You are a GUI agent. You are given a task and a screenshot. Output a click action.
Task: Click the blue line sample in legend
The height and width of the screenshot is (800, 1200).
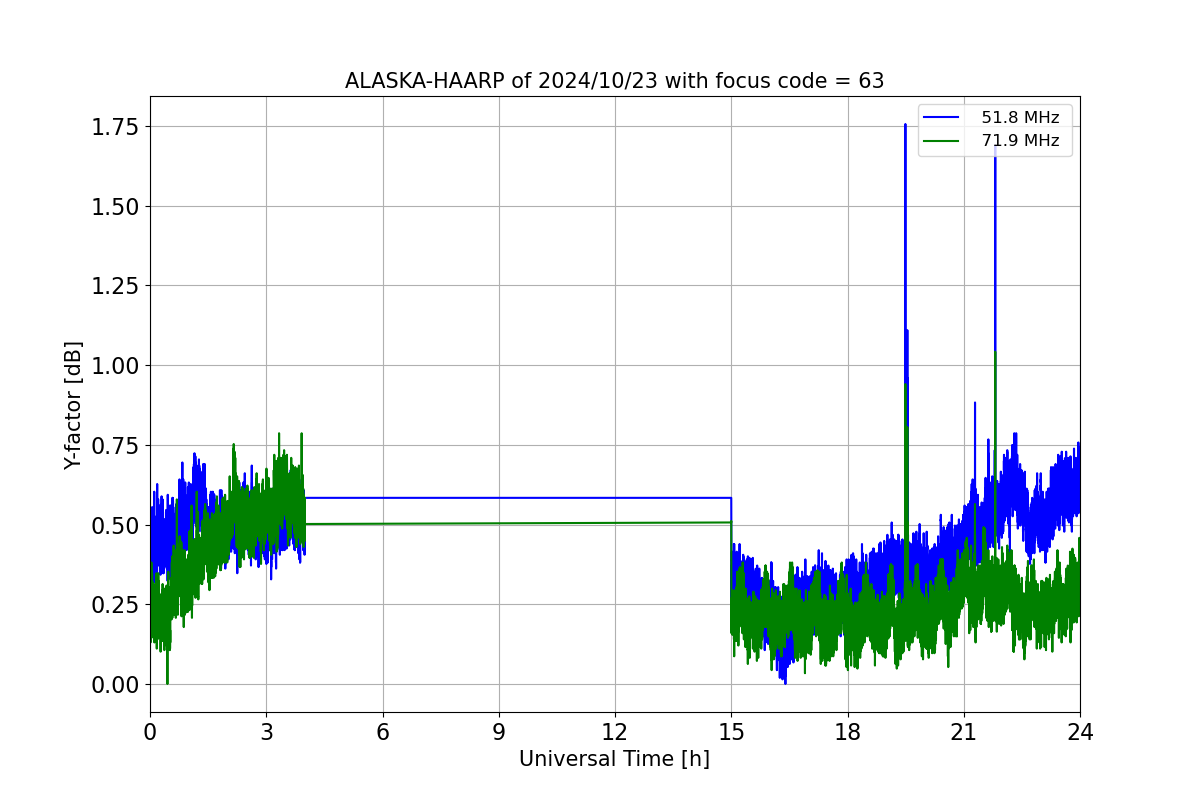[941, 118]
